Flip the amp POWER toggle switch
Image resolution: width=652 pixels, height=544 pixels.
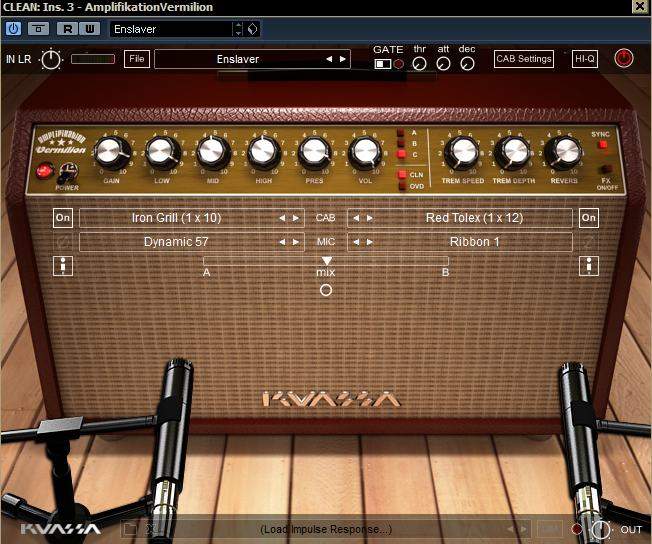68,172
